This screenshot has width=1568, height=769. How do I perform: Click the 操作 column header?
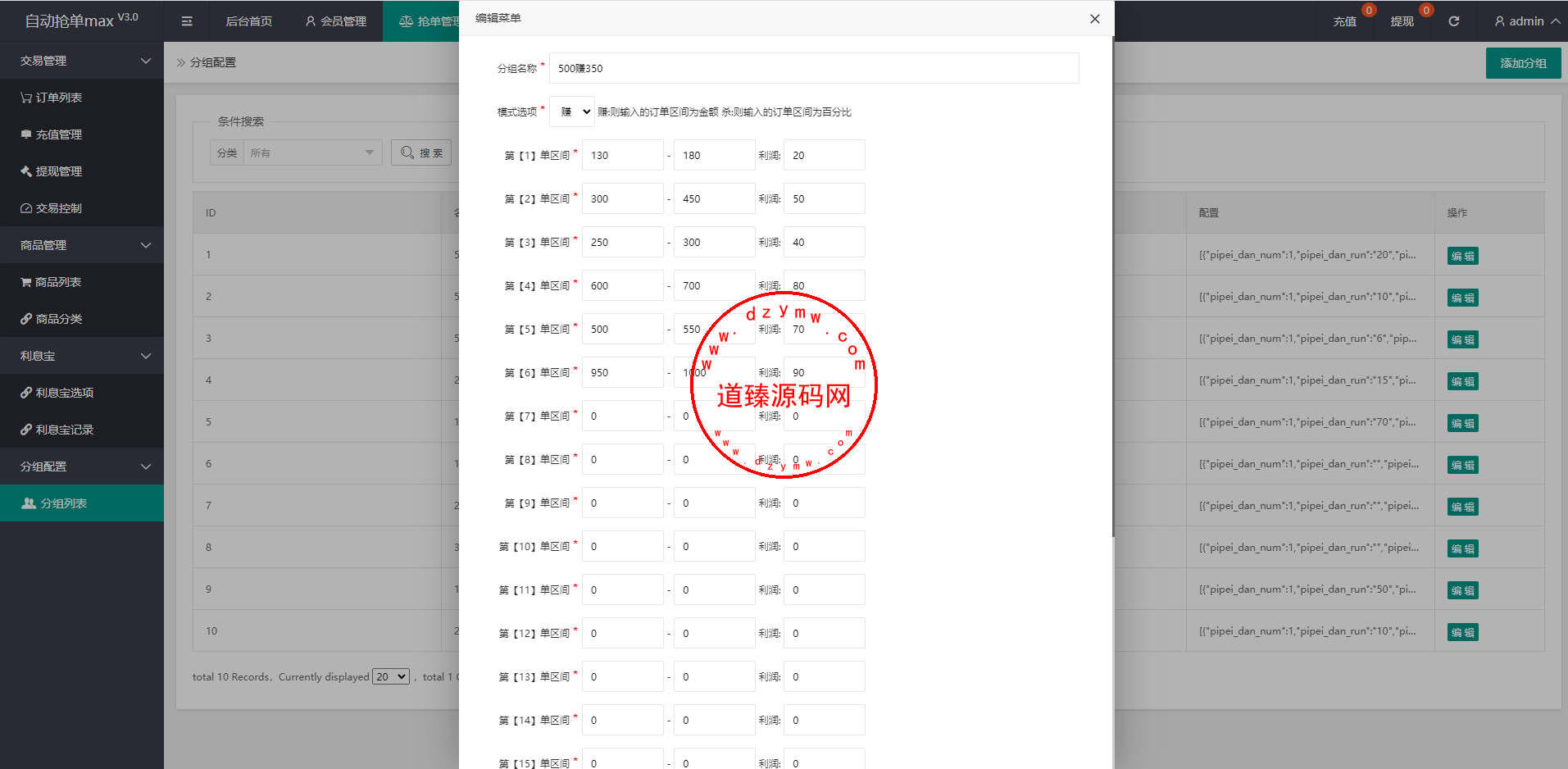[x=1457, y=212]
